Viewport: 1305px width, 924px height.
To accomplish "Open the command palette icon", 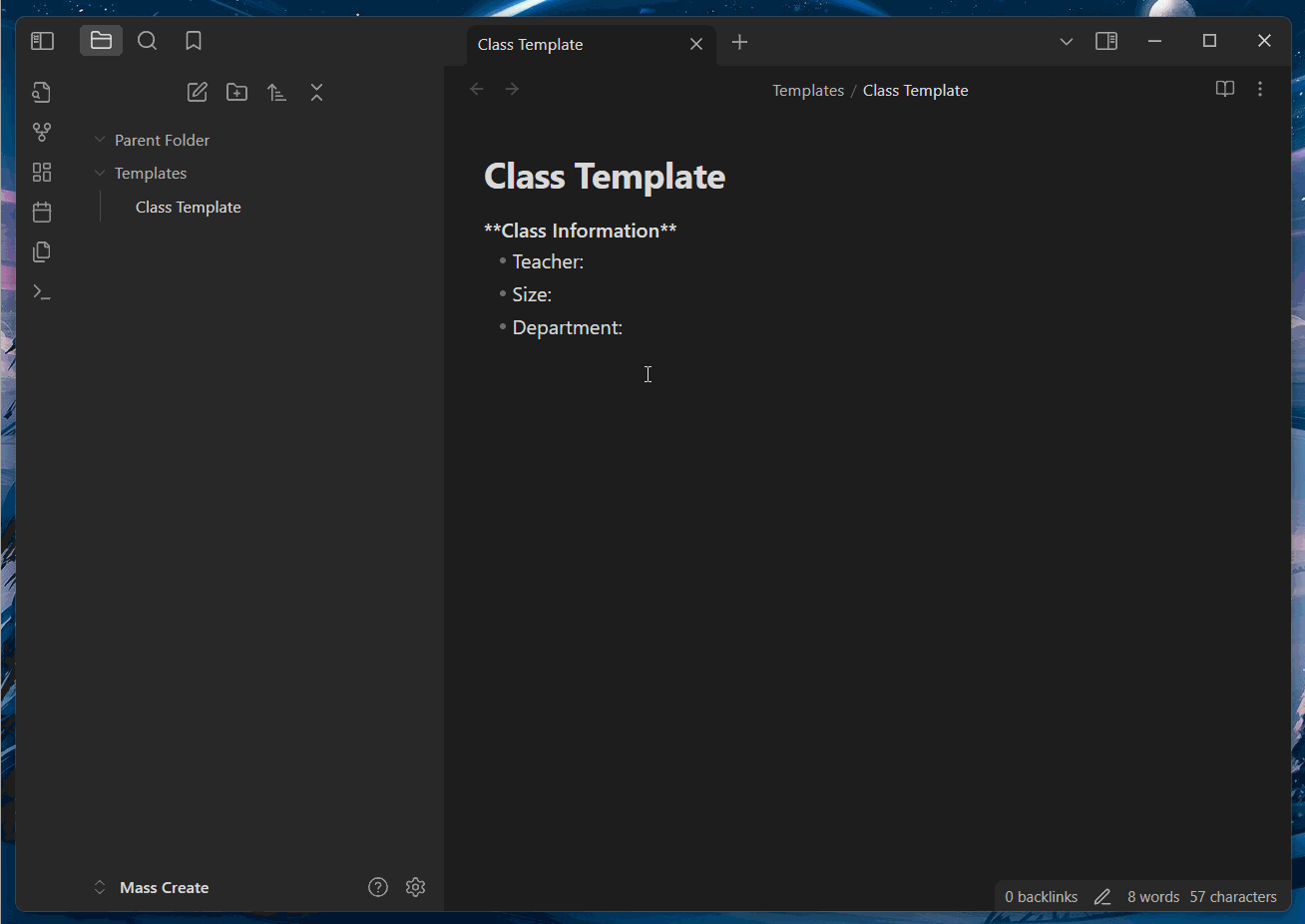I will pos(42,292).
